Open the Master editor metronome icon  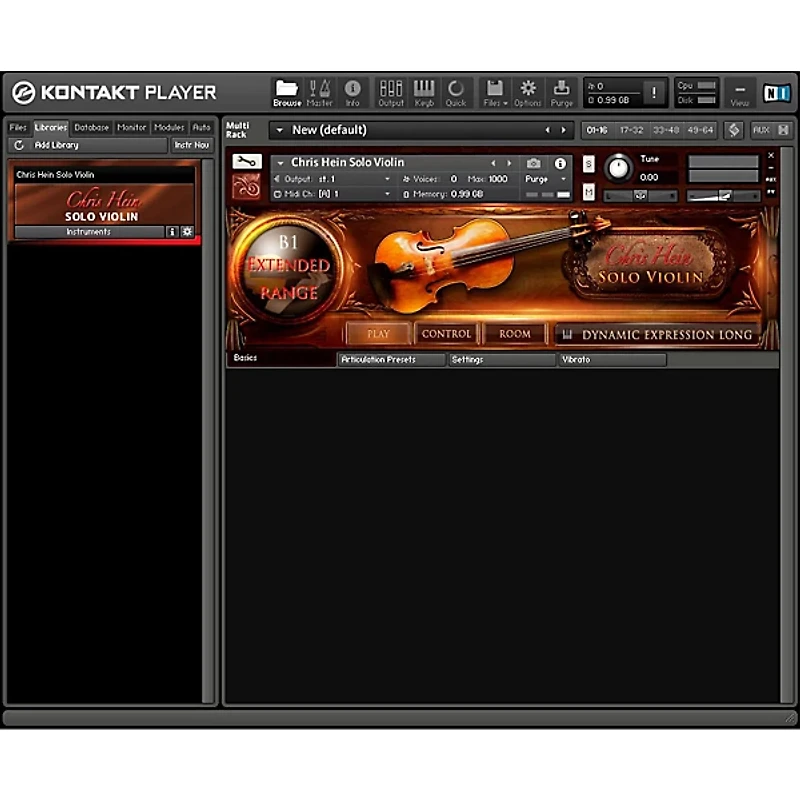click(319, 93)
